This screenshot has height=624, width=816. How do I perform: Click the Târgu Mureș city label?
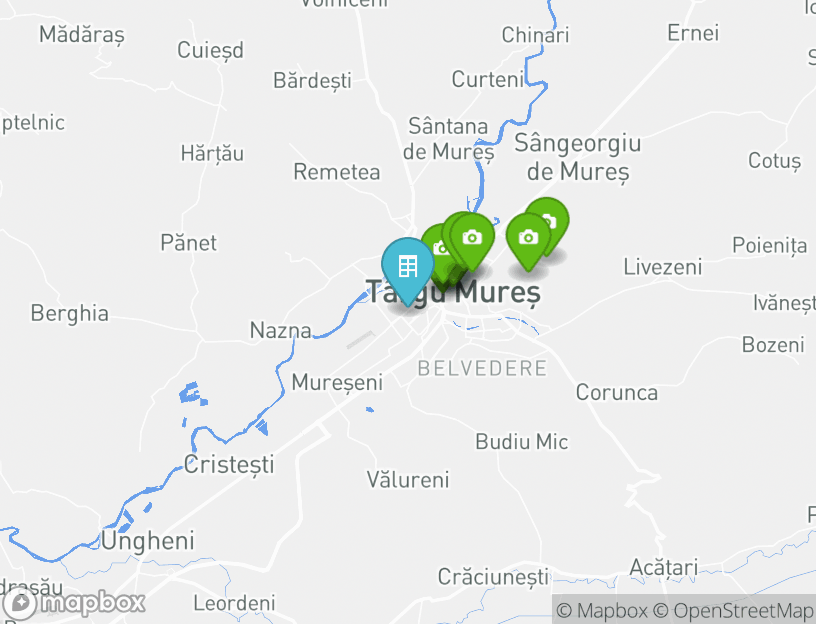tap(454, 291)
